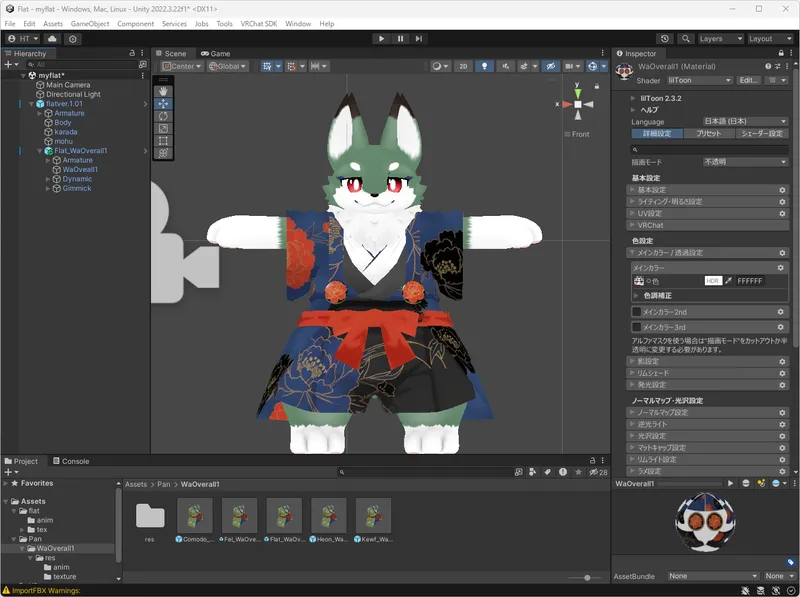Toggle scene visibility hidden-objects icon

pos(551,66)
